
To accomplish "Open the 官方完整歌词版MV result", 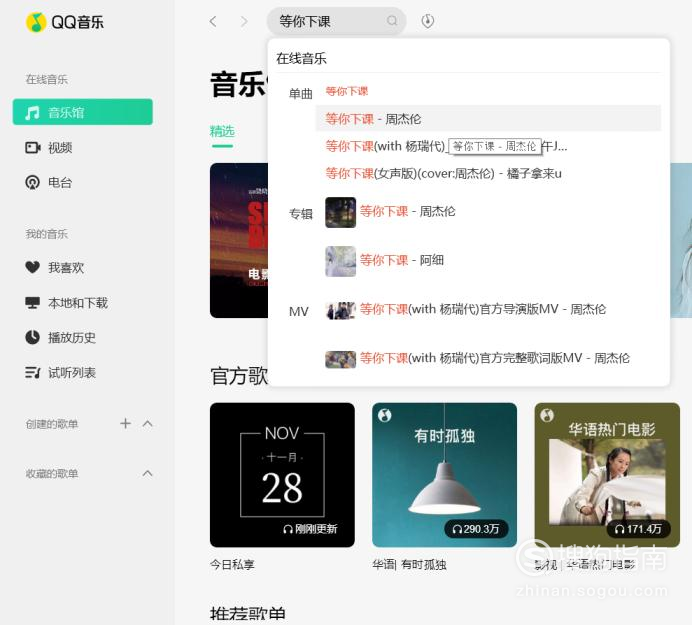I will point(495,358).
